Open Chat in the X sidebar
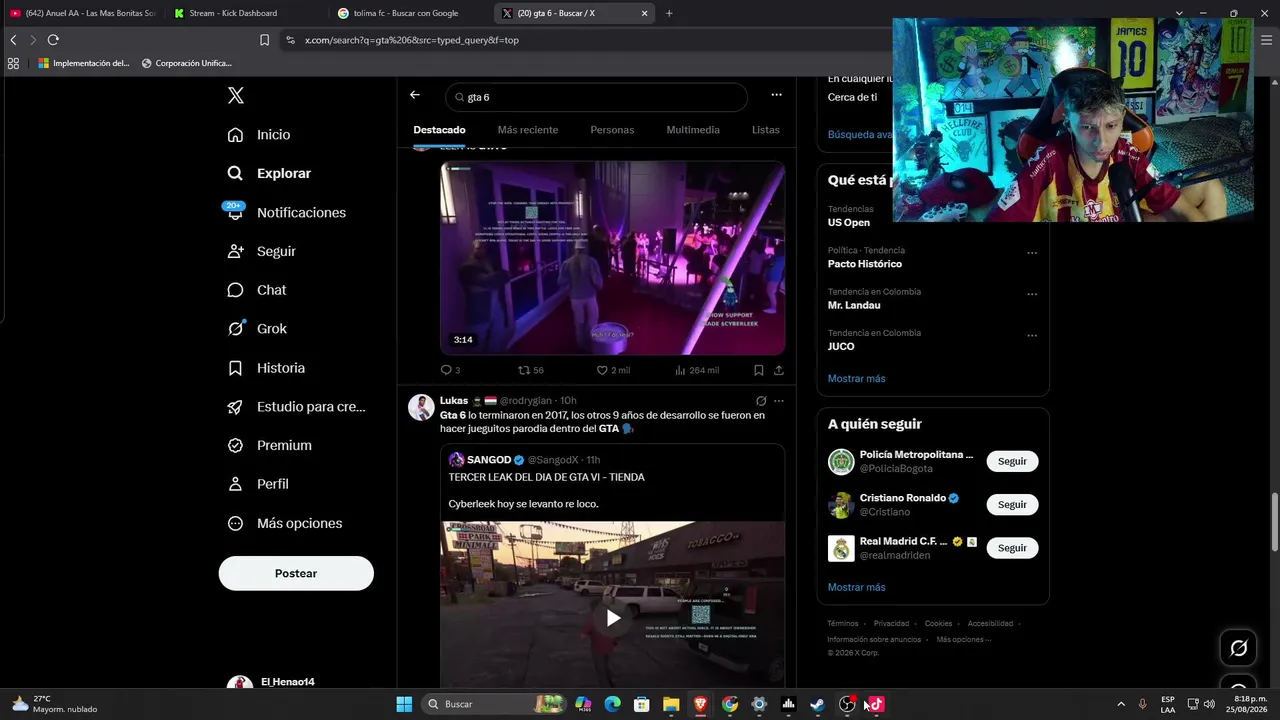Screen dimensions: 1280x720 click(257, 290)
